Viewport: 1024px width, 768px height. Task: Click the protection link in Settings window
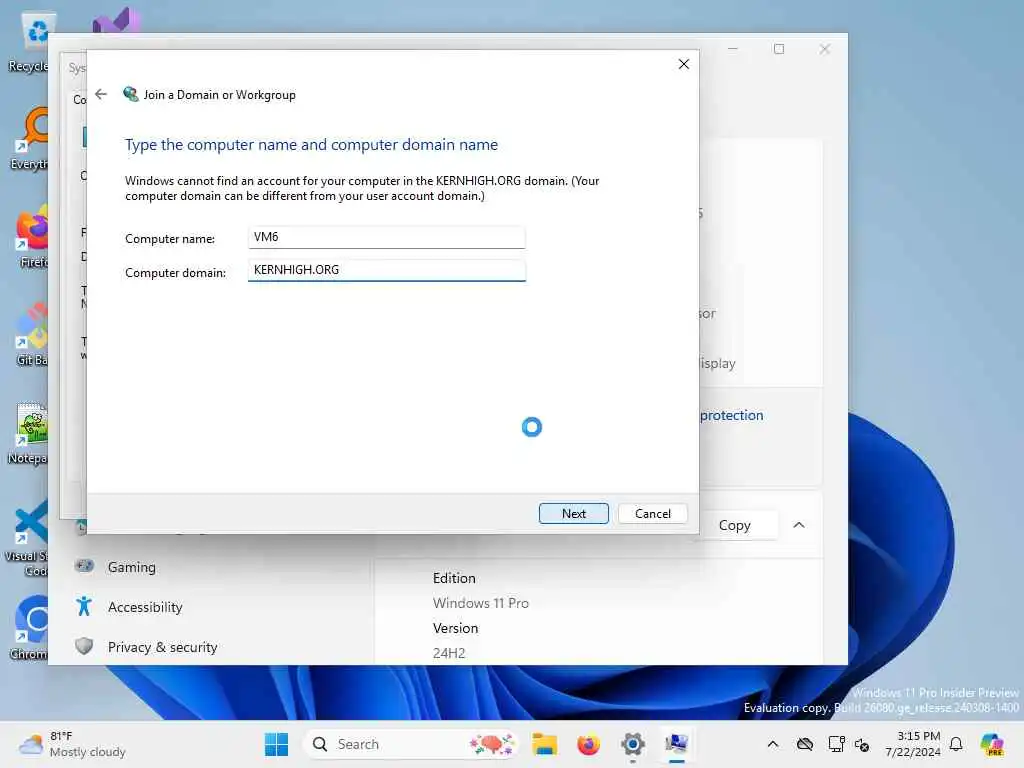coord(731,415)
